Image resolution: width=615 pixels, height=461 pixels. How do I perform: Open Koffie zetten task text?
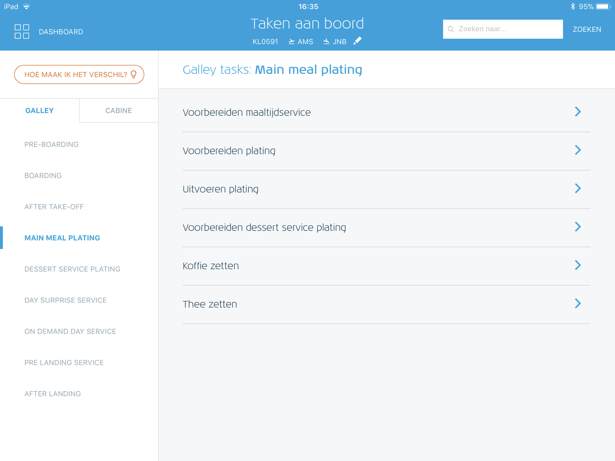(x=211, y=266)
